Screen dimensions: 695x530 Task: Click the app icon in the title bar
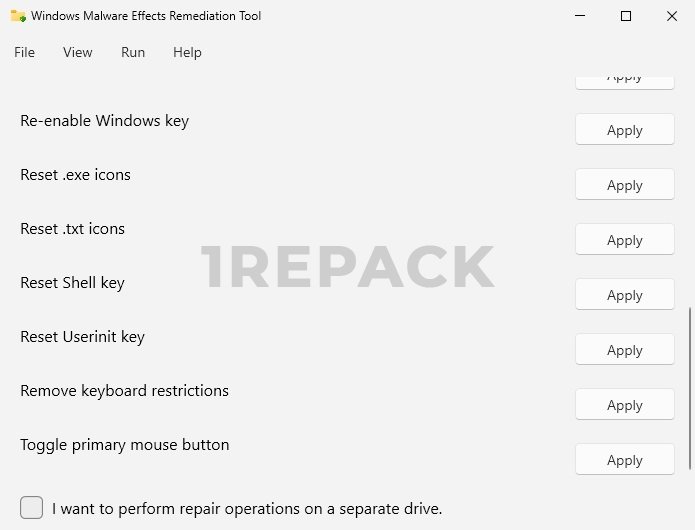[18, 16]
